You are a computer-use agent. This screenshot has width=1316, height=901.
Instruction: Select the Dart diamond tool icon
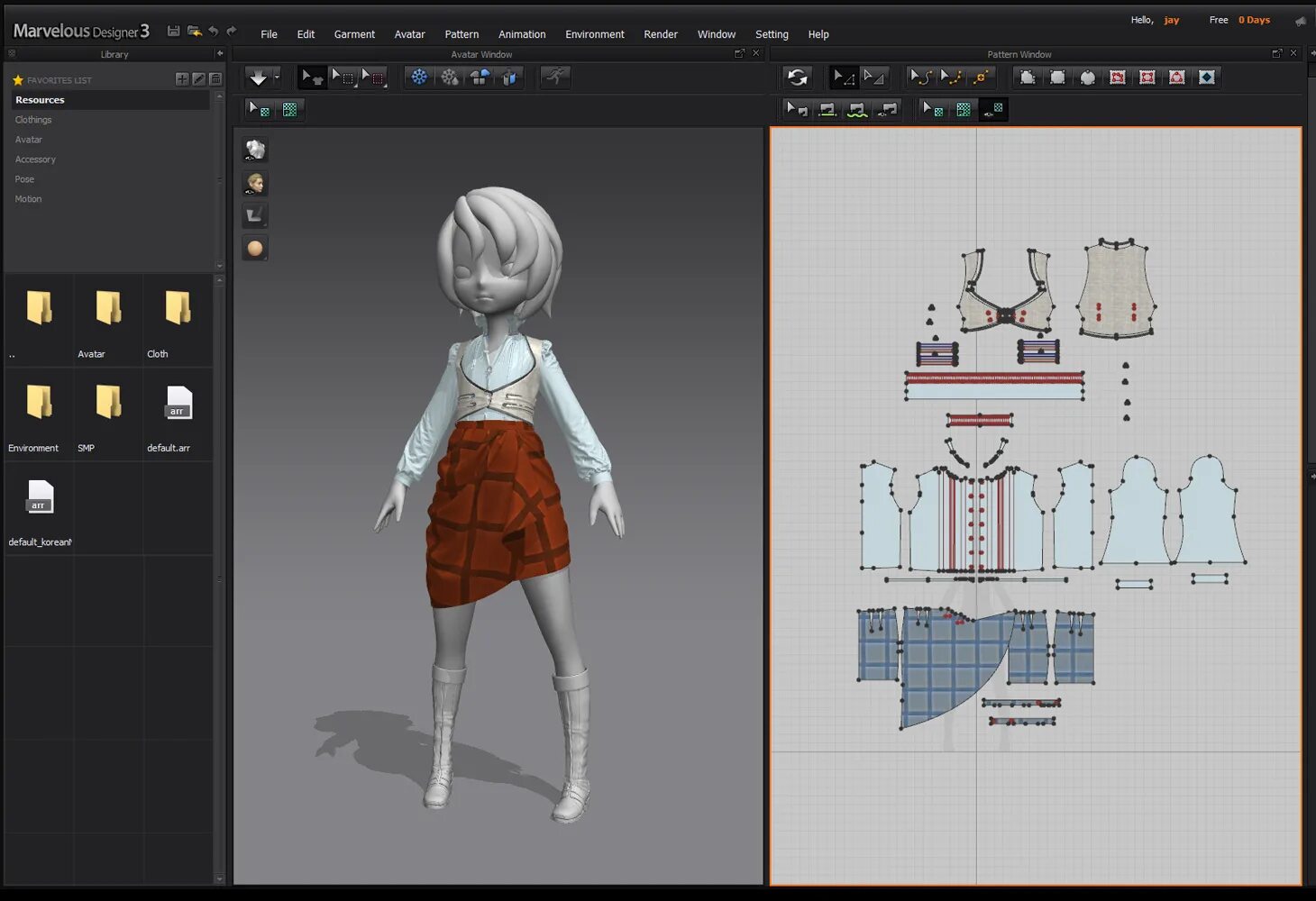(1206, 77)
